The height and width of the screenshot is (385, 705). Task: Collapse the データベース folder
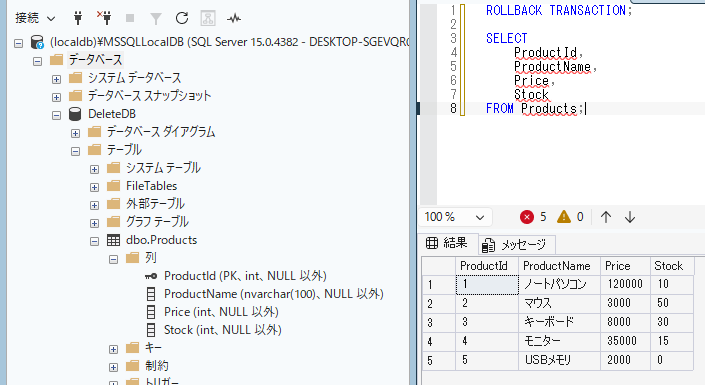coord(37,61)
